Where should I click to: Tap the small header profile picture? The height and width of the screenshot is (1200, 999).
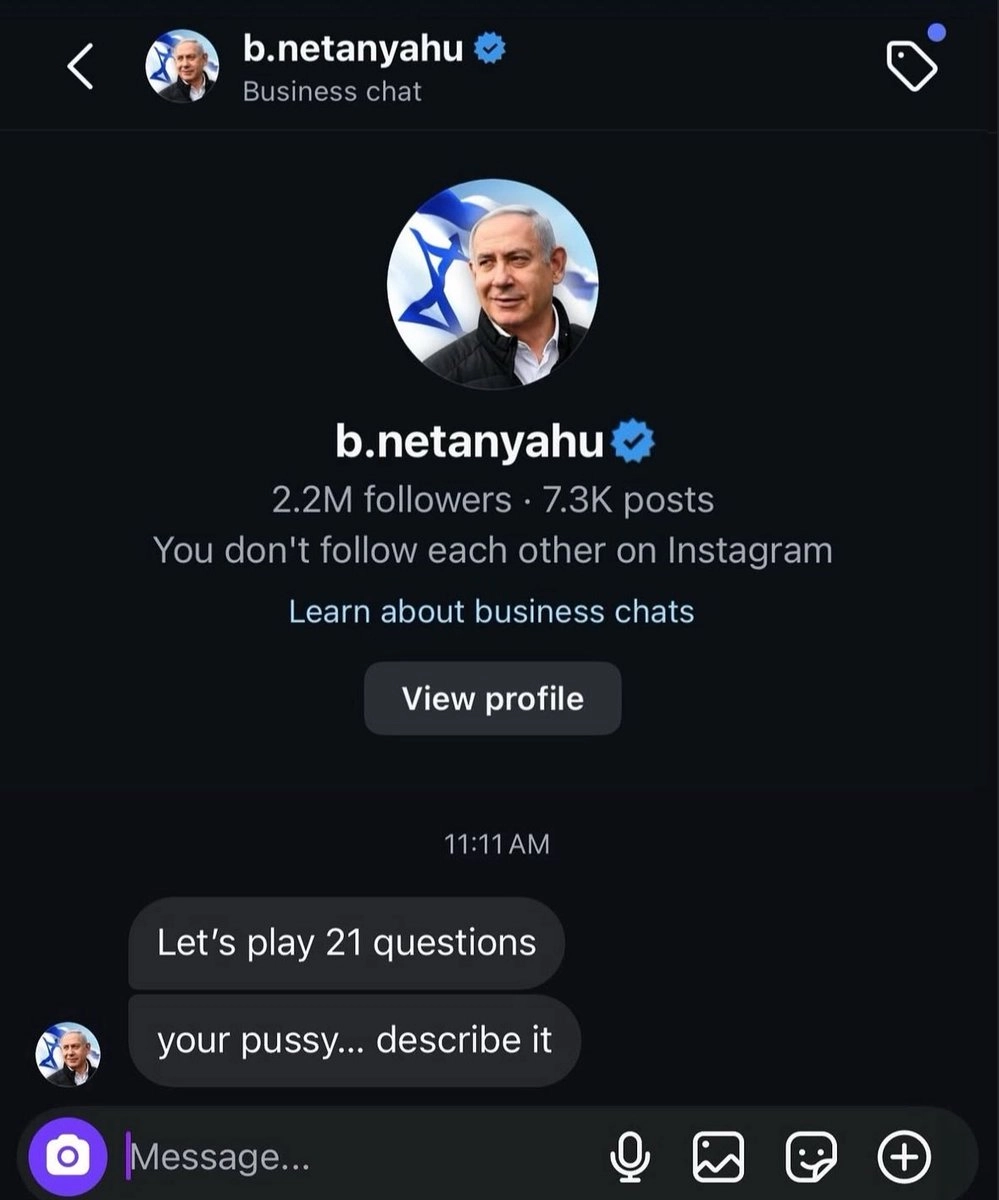click(182, 66)
